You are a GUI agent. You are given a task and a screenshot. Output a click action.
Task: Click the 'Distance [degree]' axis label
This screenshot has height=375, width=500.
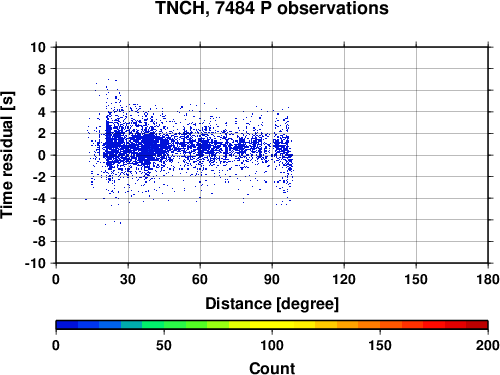272,304
